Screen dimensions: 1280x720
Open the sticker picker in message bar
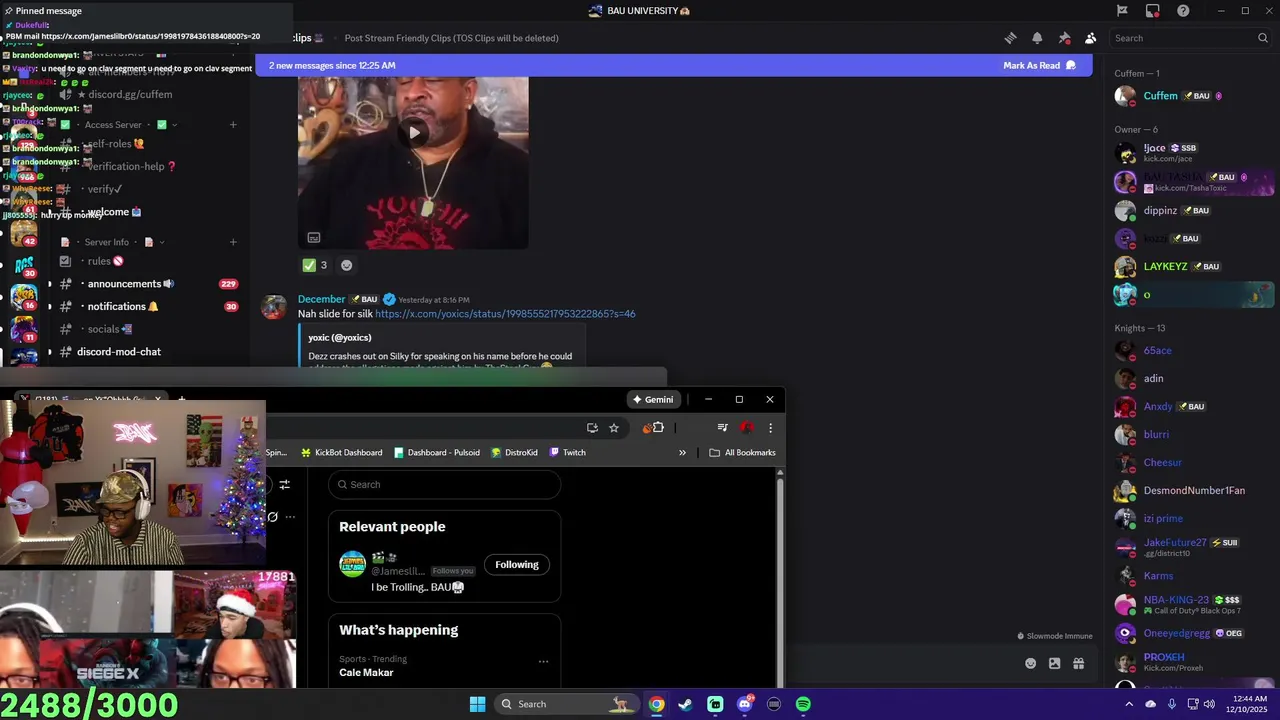[x=1054, y=663]
